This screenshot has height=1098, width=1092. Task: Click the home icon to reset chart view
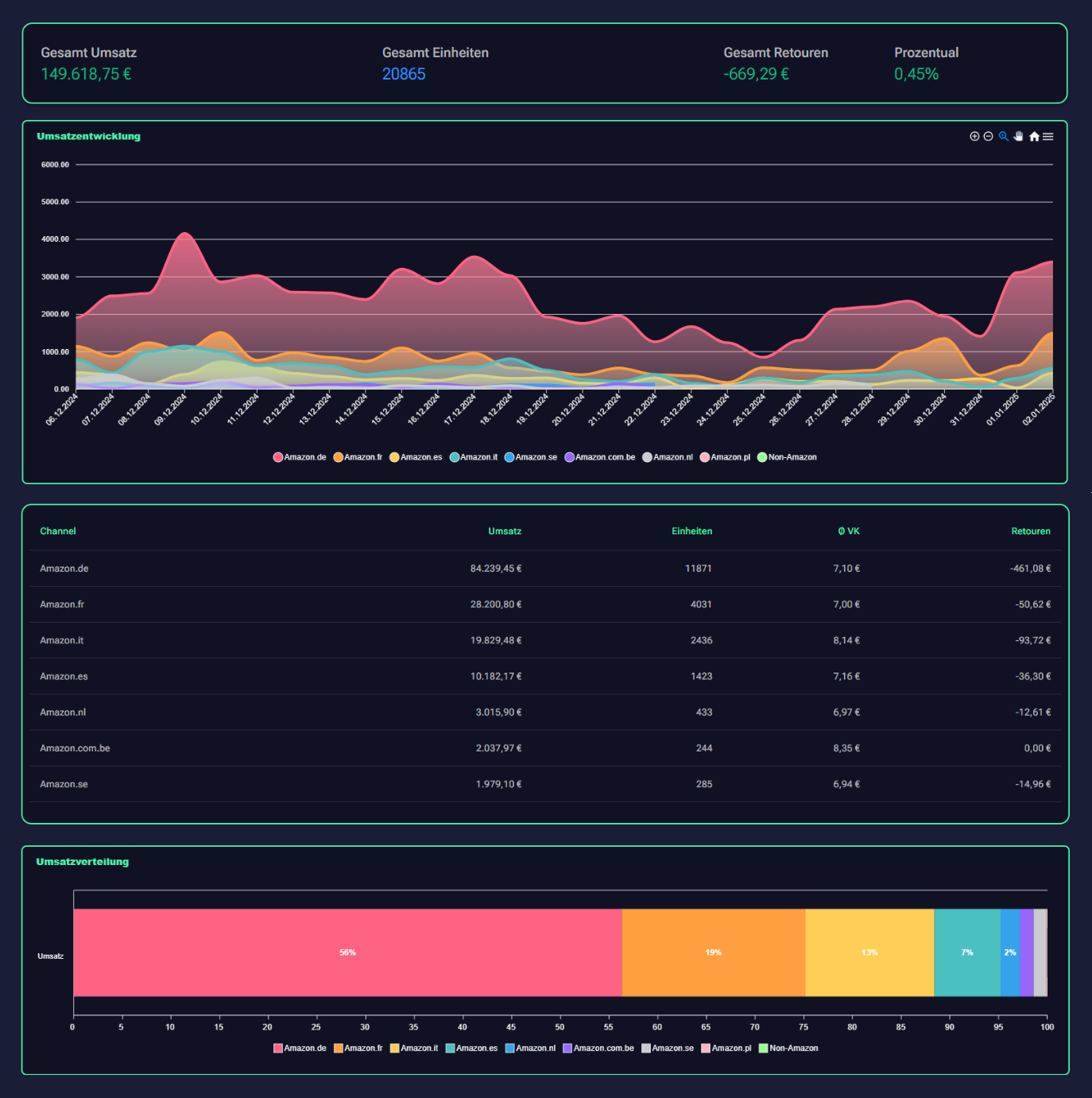point(1033,136)
